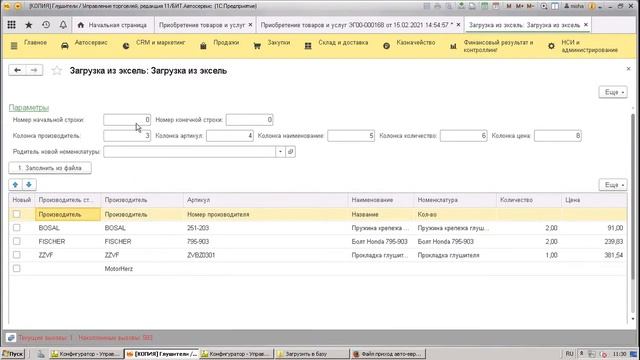
Task: Click the shopping bag Продажи icon
Action: point(203,46)
